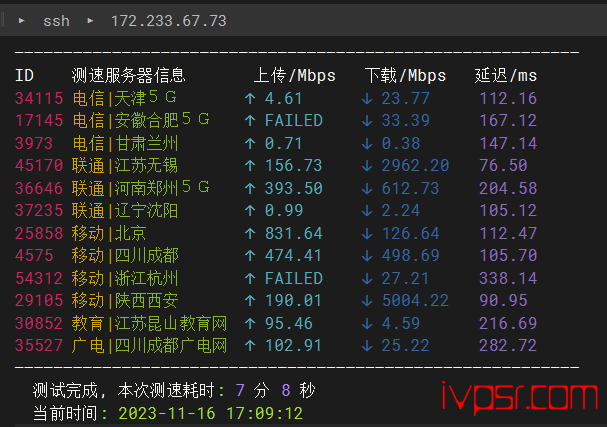Click the timestamp 2023-11-16 17:09:12
The height and width of the screenshot is (427, 607).
coord(210,413)
